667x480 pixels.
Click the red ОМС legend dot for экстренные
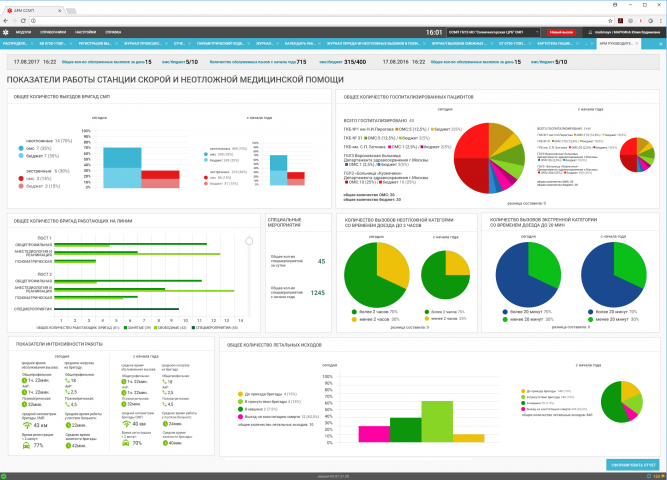point(21,179)
